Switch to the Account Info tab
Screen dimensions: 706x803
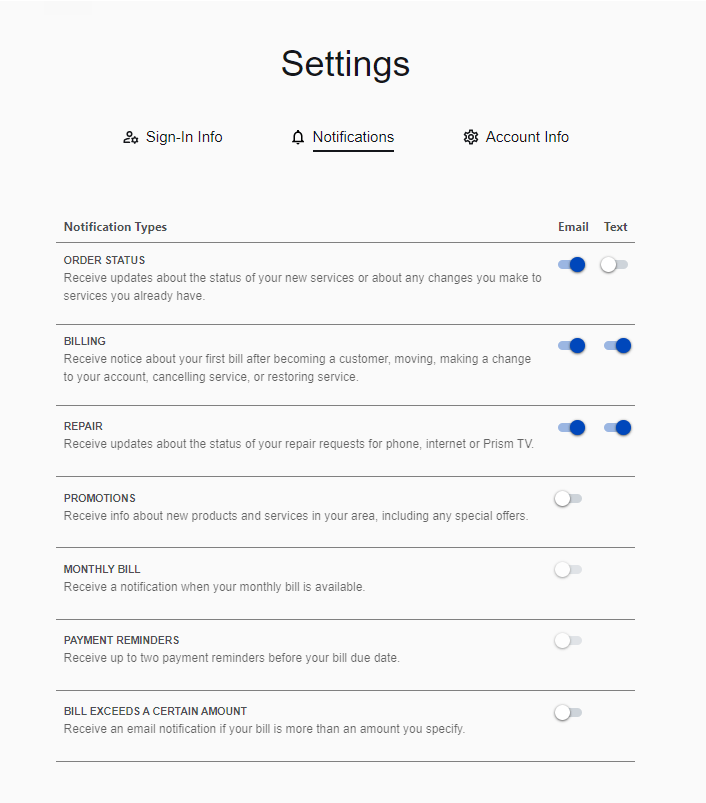point(527,137)
